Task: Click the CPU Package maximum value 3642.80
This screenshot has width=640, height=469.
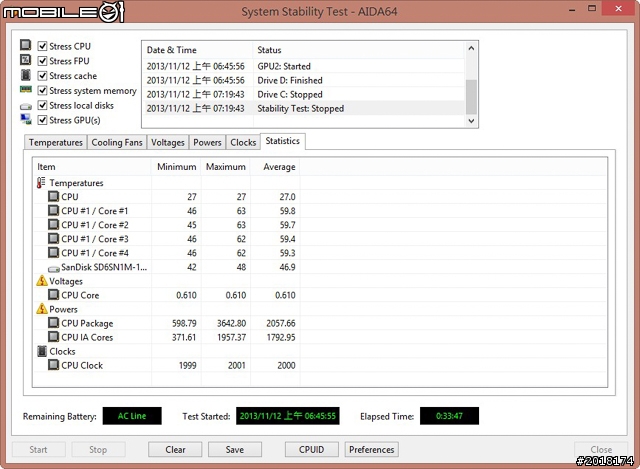Action: (231, 323)
